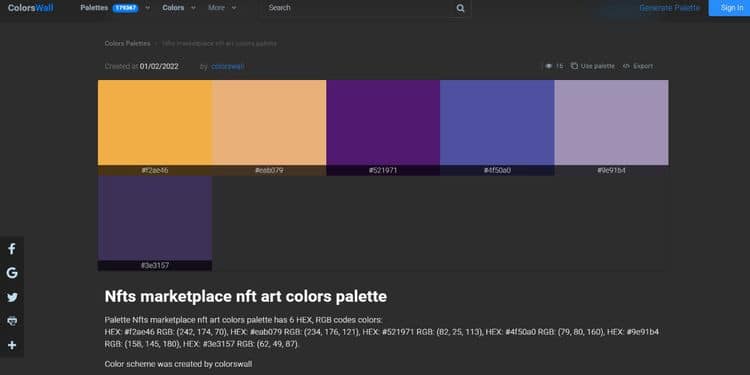Viewport: 750px width, 375px height.
Task: Open the Palettes menu
Action: 94,8
